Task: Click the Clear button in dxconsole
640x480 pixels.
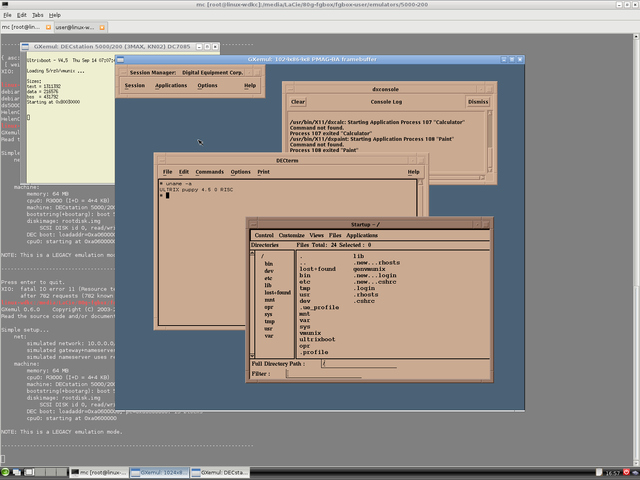Action: [x=298, y=101]
